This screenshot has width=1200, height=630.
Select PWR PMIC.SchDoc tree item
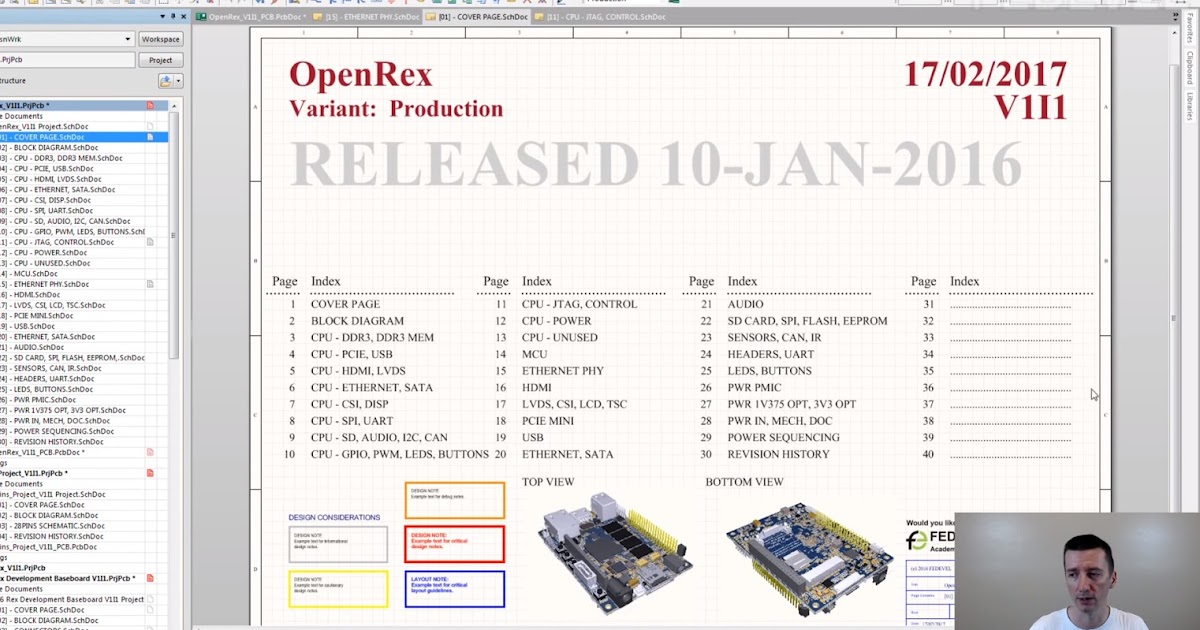[38, 399]
